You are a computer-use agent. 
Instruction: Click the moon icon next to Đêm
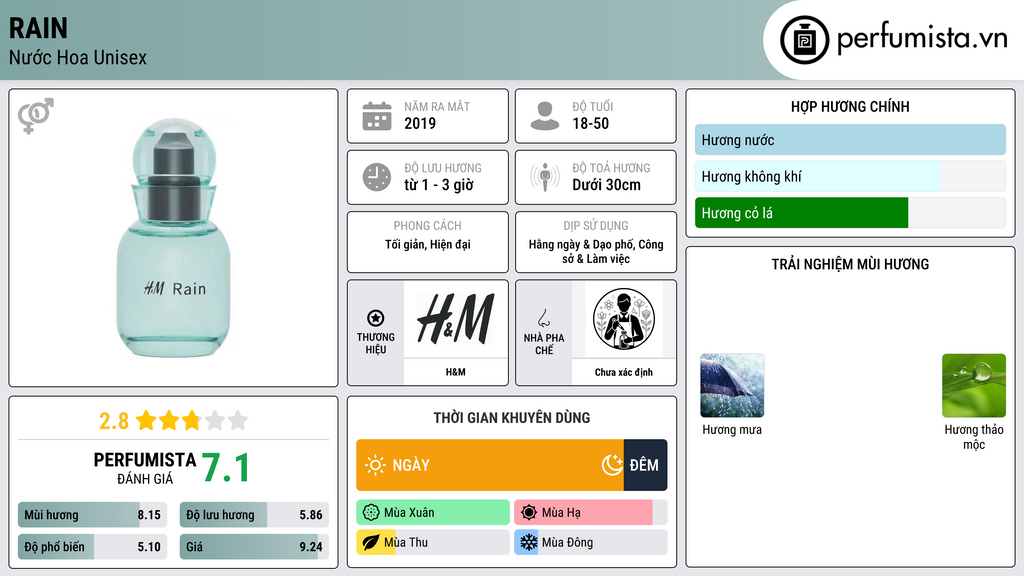point(612,465)
